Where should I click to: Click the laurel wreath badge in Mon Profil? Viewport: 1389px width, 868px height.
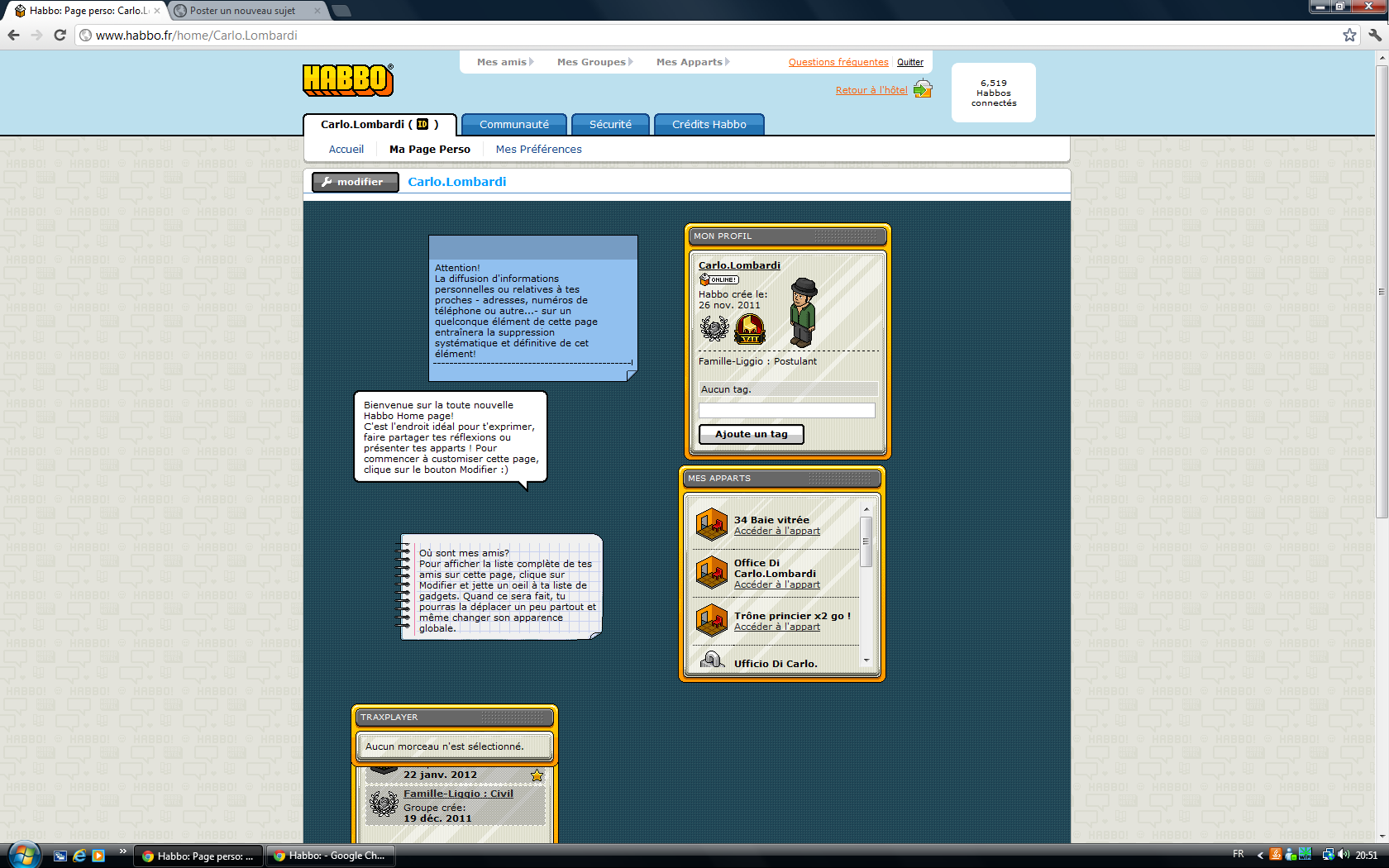pyautogui.click(x=714, y=329)
